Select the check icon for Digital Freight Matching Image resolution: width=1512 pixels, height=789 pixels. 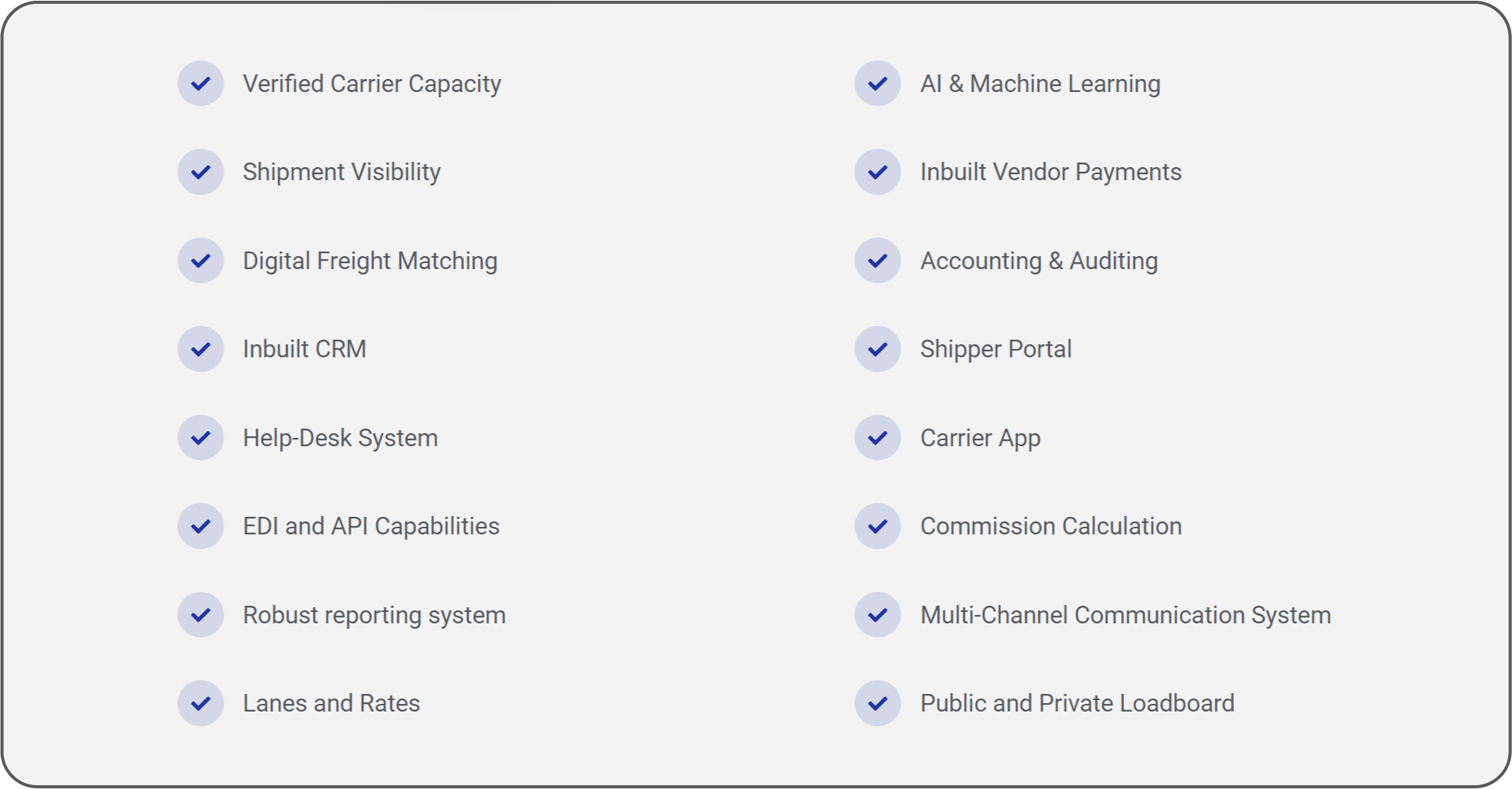[201, 261]
